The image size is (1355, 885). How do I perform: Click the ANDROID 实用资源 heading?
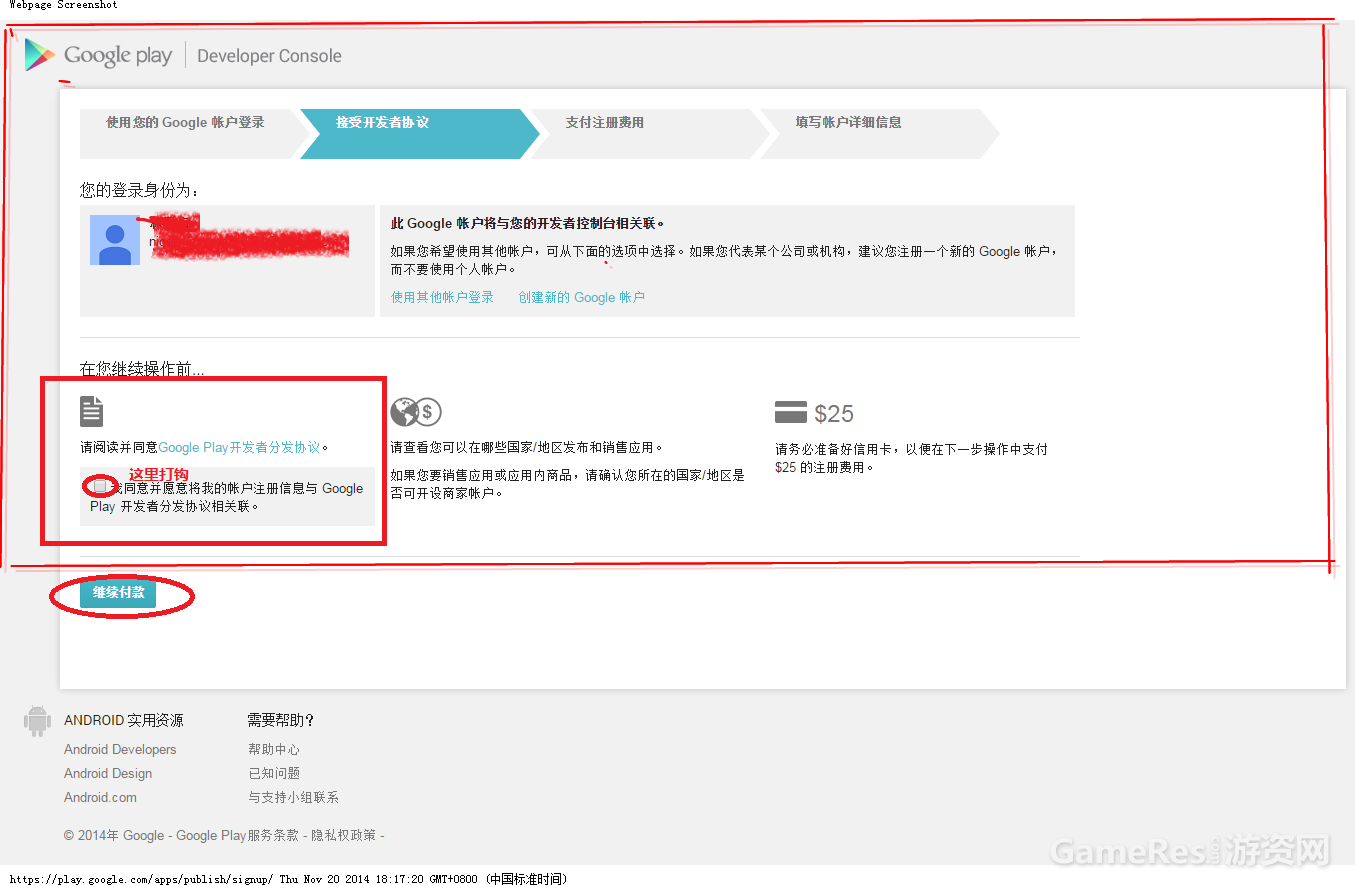pyautogui.click(x=124, y=720)
